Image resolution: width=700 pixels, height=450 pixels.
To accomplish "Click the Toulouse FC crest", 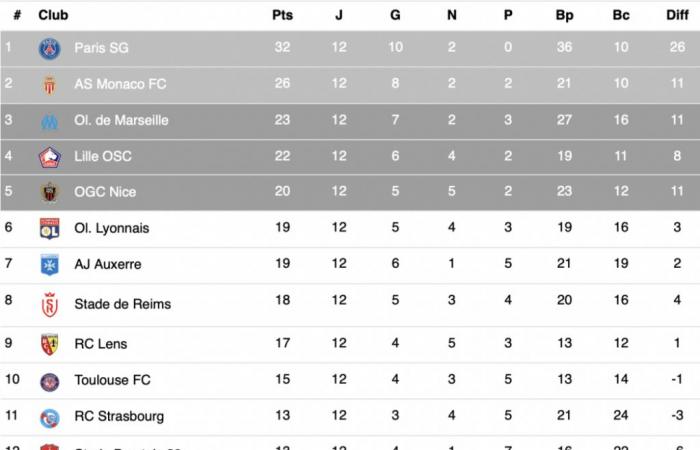I will [49, 381].
